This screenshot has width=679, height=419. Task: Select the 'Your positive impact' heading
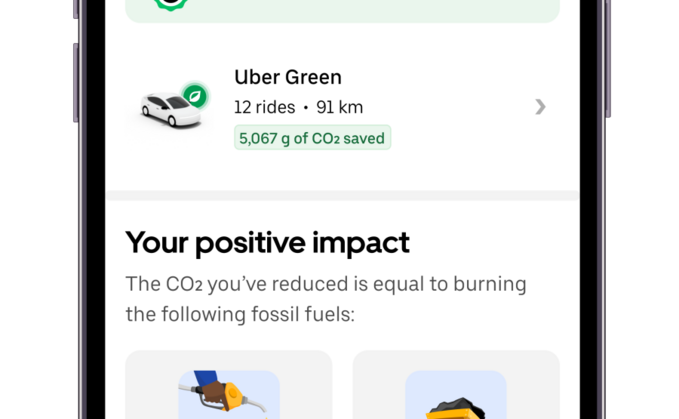pyautogui.click(x=267, y=243)
